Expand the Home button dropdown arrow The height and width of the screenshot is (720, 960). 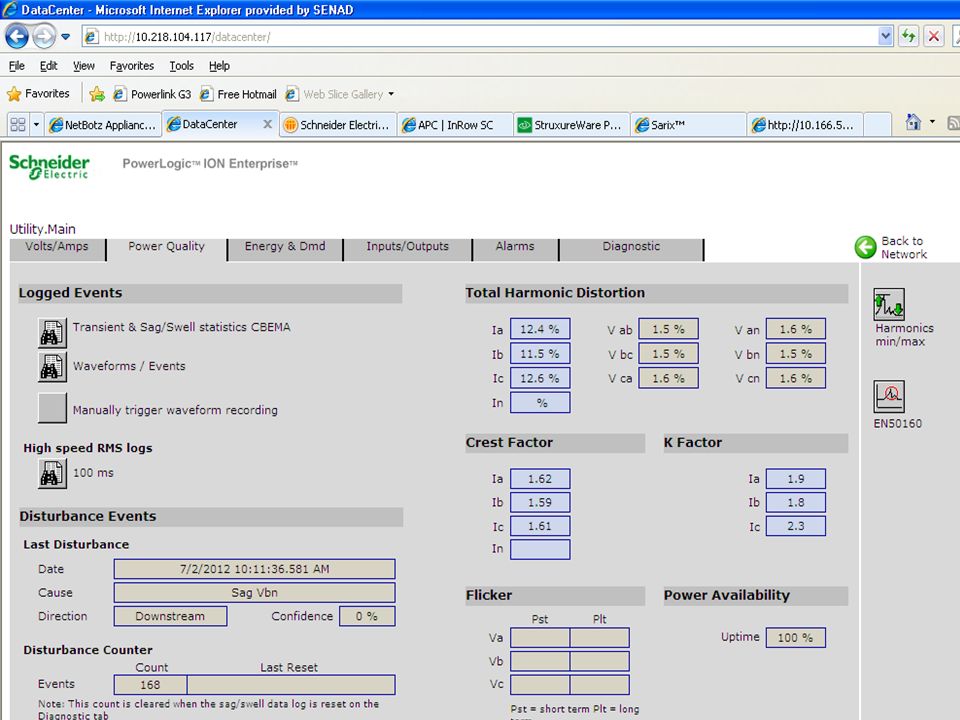point(932,122)
